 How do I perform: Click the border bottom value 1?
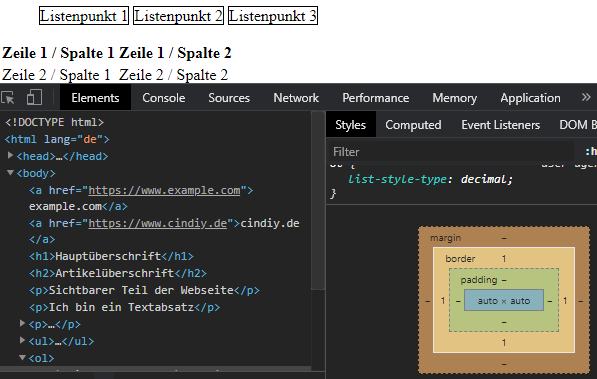[504, 342]
